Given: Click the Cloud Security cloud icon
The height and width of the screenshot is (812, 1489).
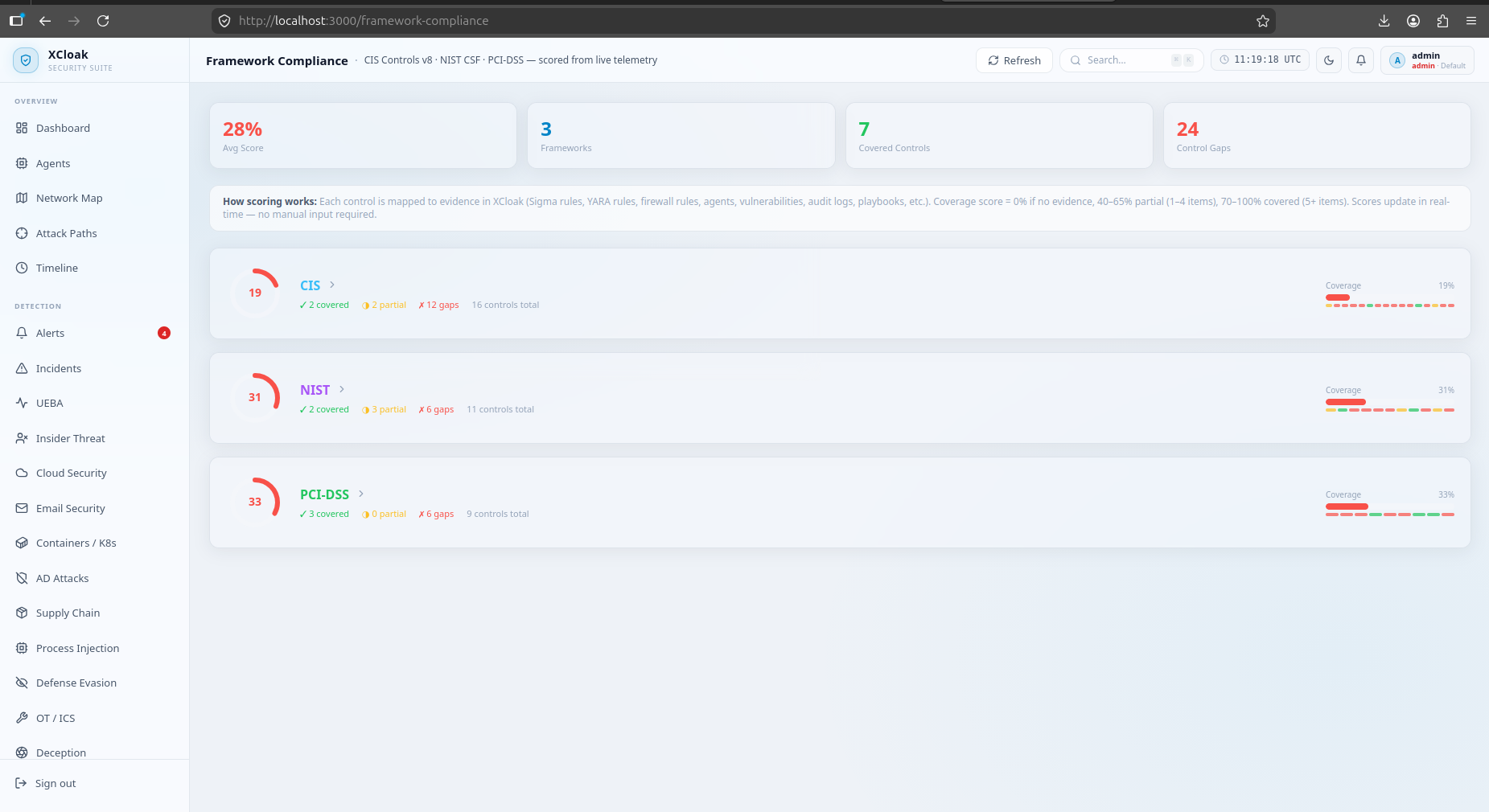Looking at the screenshot, I should 22,473.
